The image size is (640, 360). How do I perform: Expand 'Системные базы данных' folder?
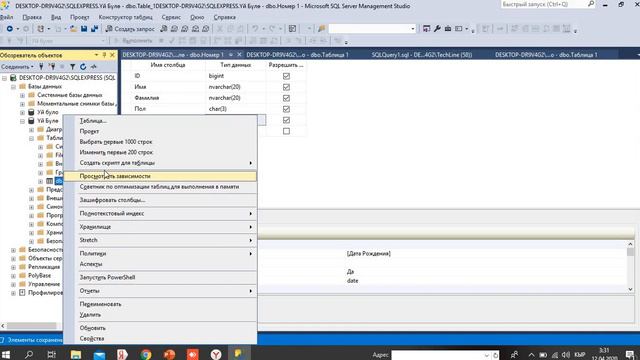[x=22, y=95]
